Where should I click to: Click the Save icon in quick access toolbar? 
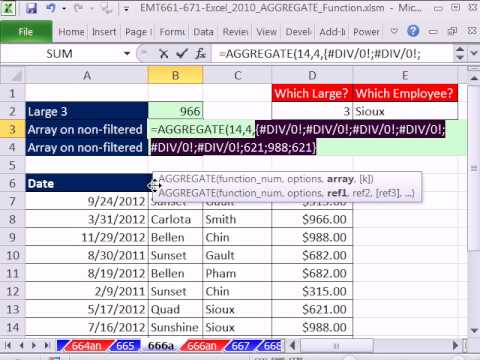pos(31,8)
